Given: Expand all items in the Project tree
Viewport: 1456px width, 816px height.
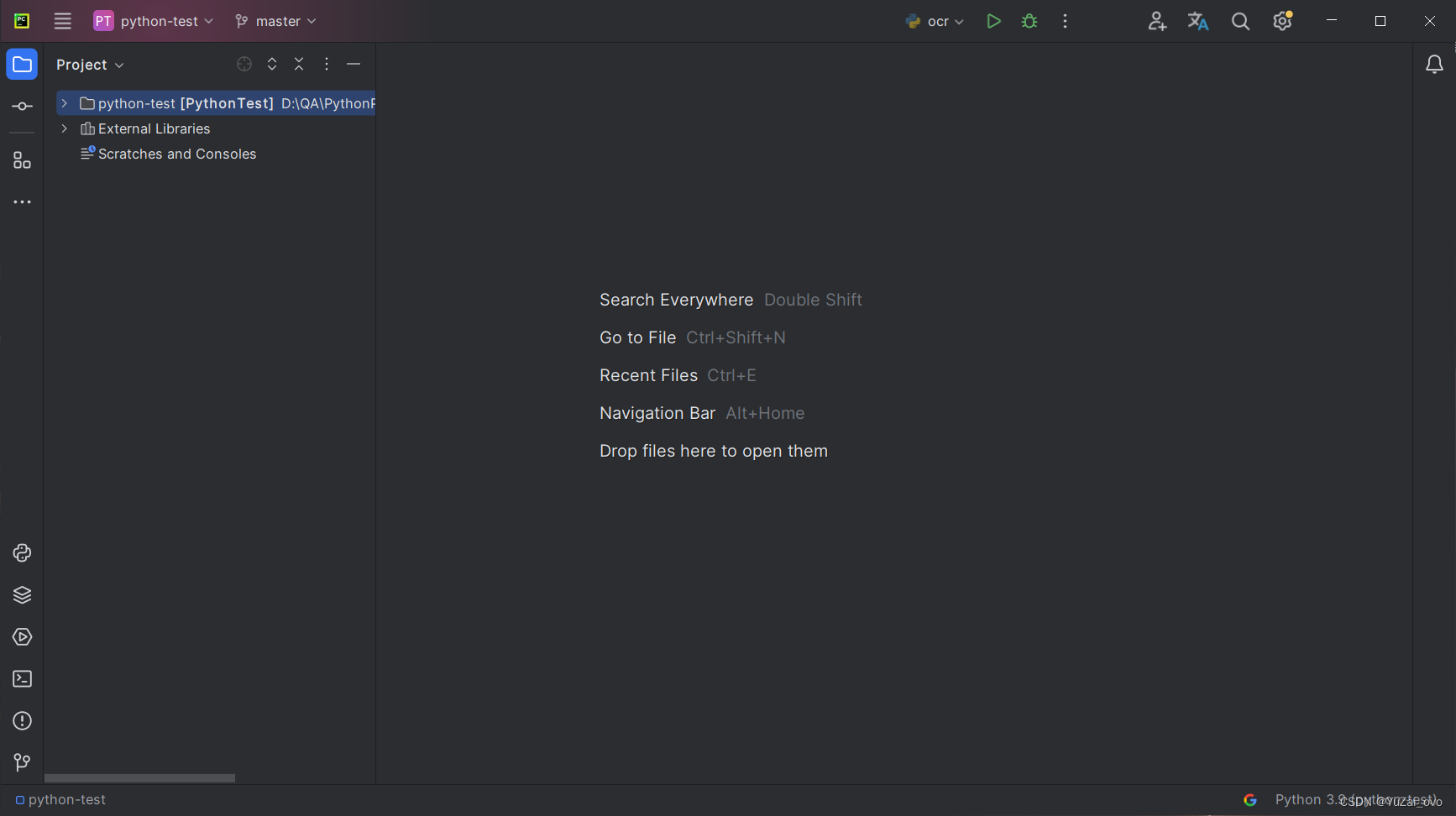Looking at the screenshot, I should (272, 65).
